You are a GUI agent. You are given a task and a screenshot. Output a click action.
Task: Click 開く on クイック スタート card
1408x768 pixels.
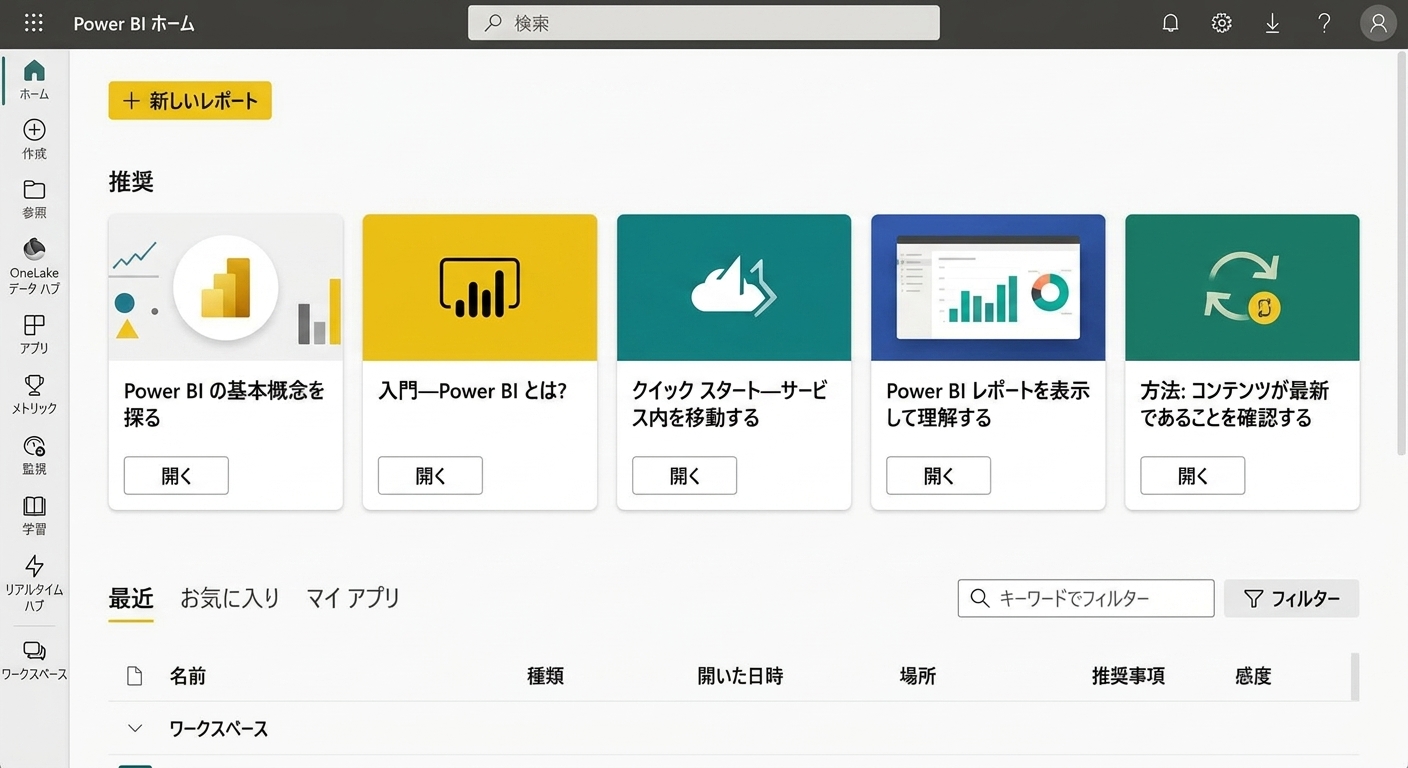[x=684, y=476]
